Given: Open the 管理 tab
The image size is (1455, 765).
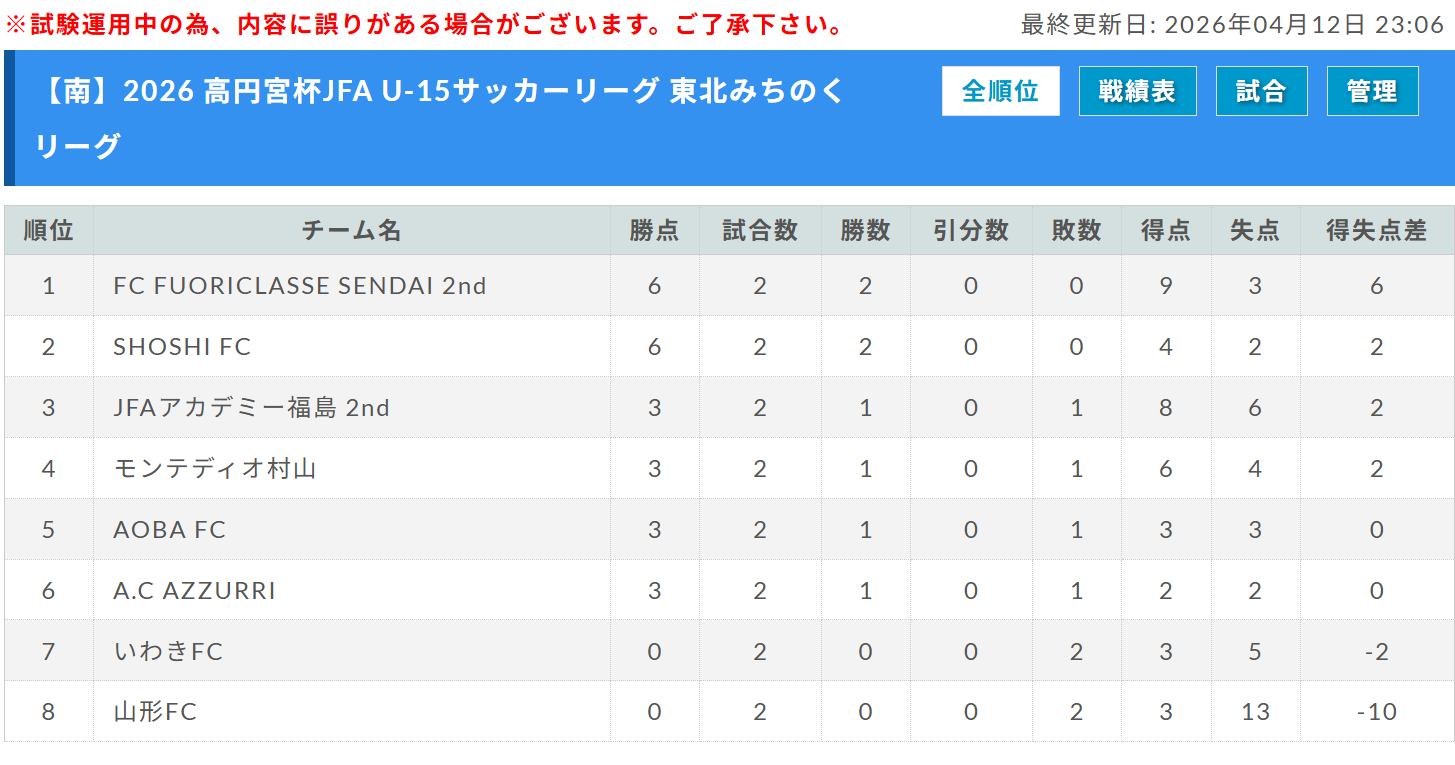Looking at the screenshot, I should coord(1372,92).
